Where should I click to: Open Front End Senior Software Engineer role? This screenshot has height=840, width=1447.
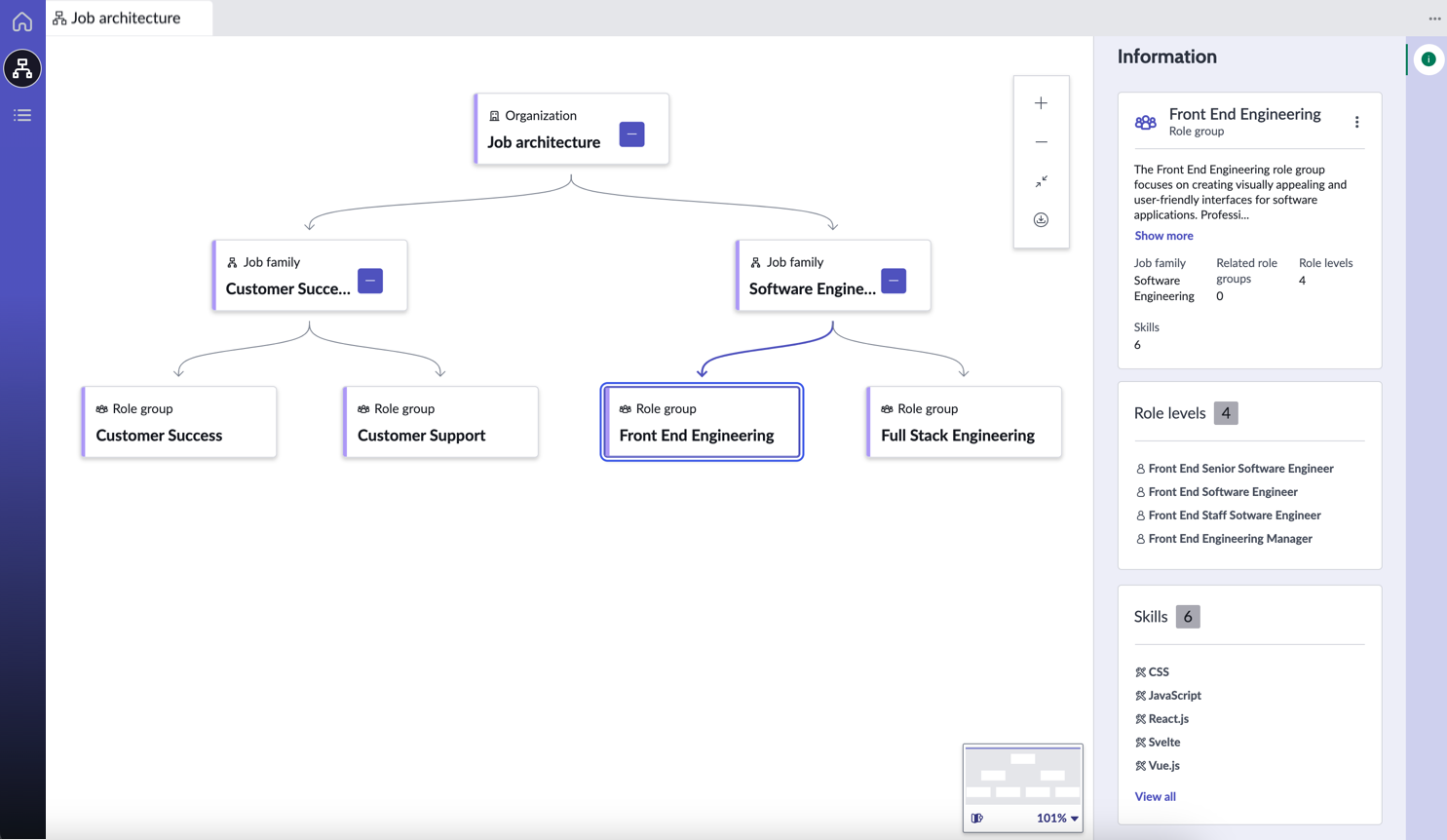point(1240,469)
